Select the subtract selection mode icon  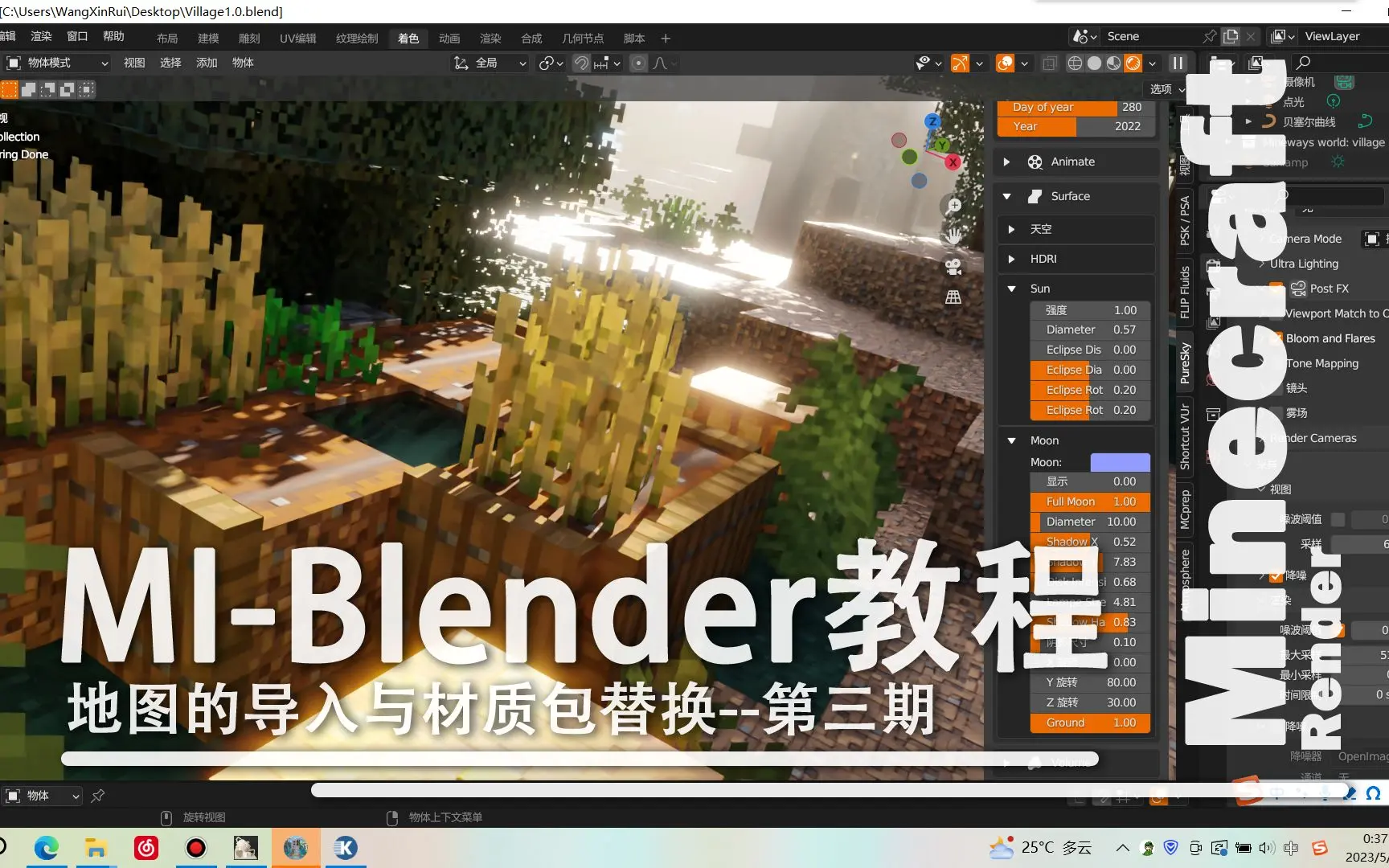point(47,89)
